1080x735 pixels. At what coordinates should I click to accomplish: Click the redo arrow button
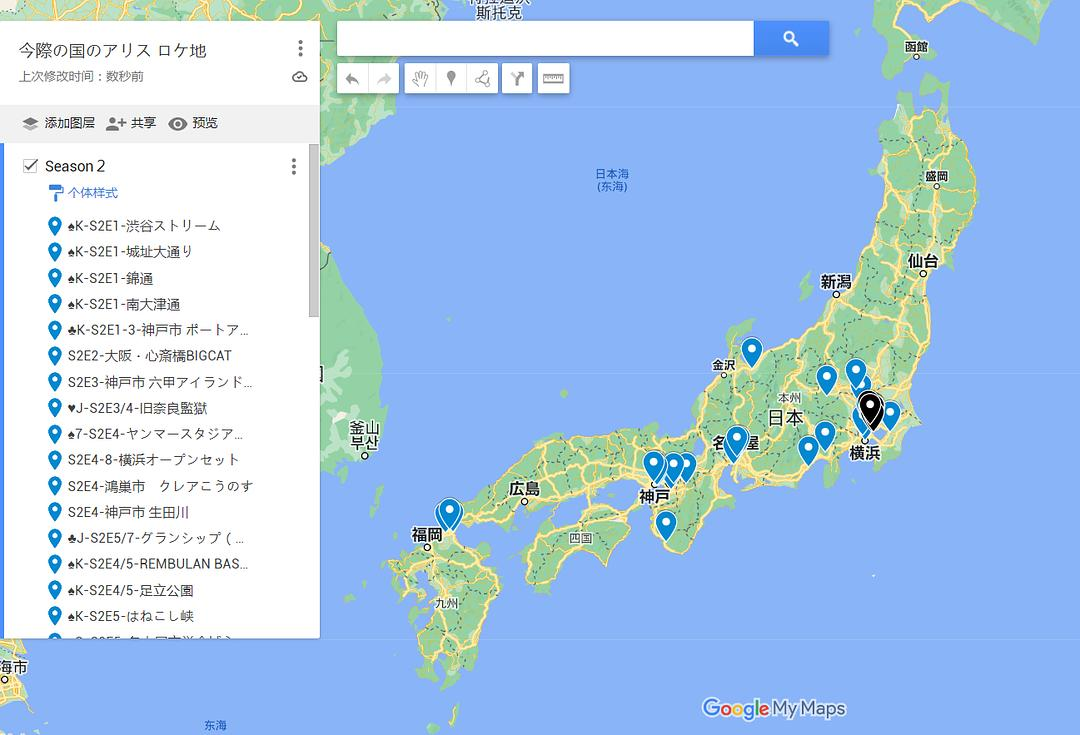tap(383, 78)
